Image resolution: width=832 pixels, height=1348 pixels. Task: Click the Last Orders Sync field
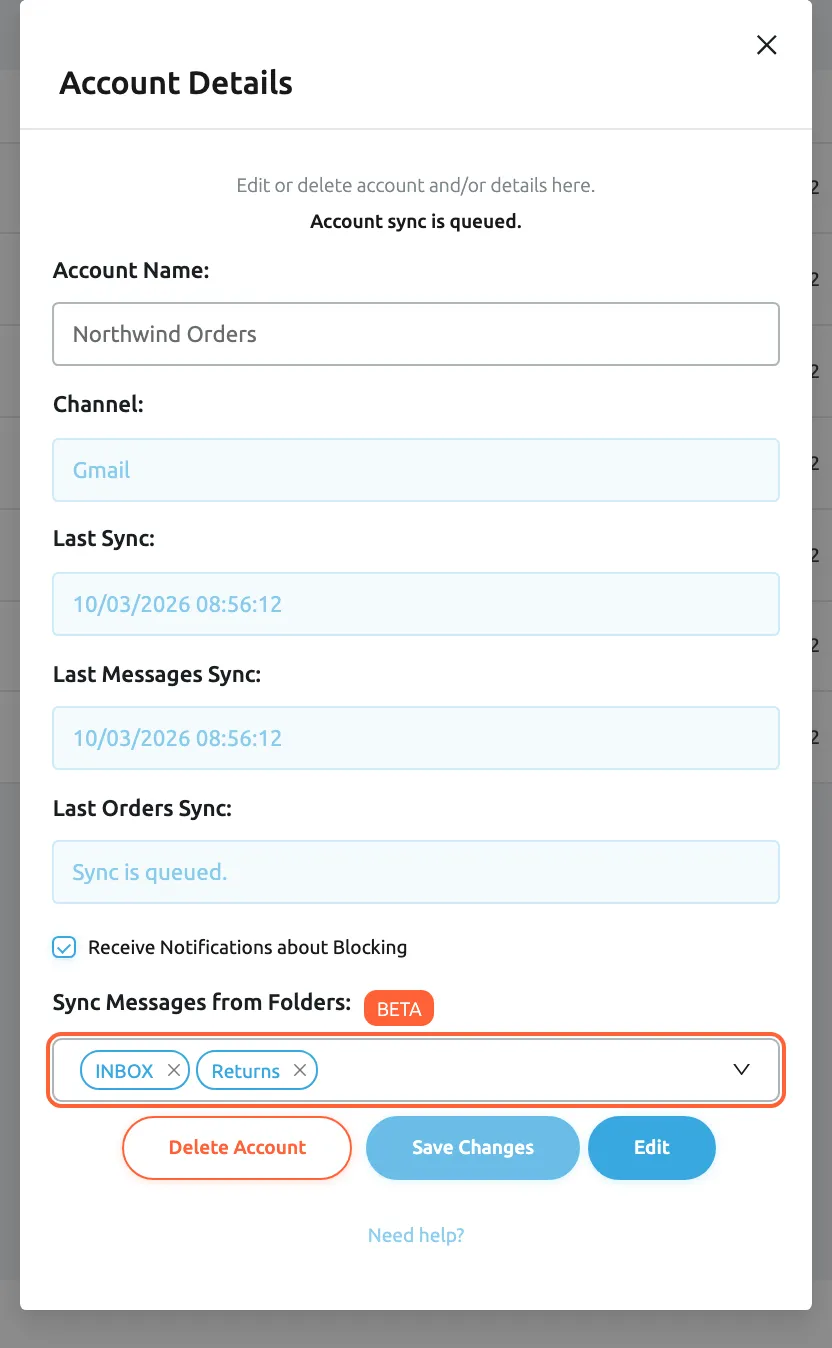coord(416,872)
